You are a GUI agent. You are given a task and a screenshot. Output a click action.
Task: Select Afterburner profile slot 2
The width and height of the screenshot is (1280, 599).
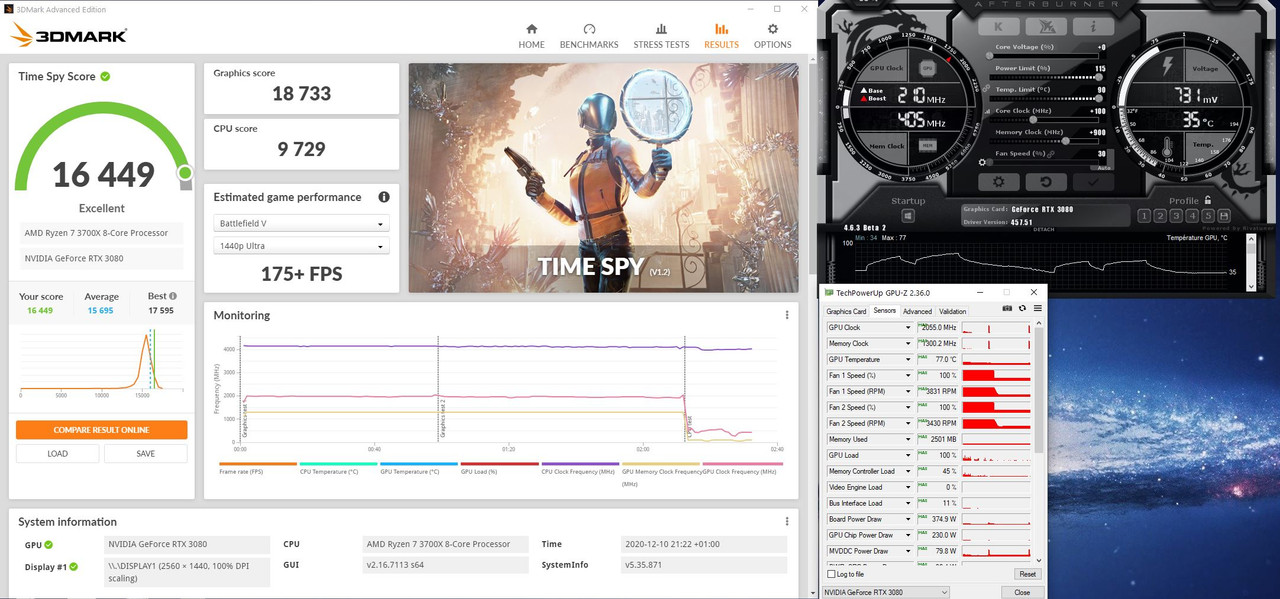point(1161,215)
